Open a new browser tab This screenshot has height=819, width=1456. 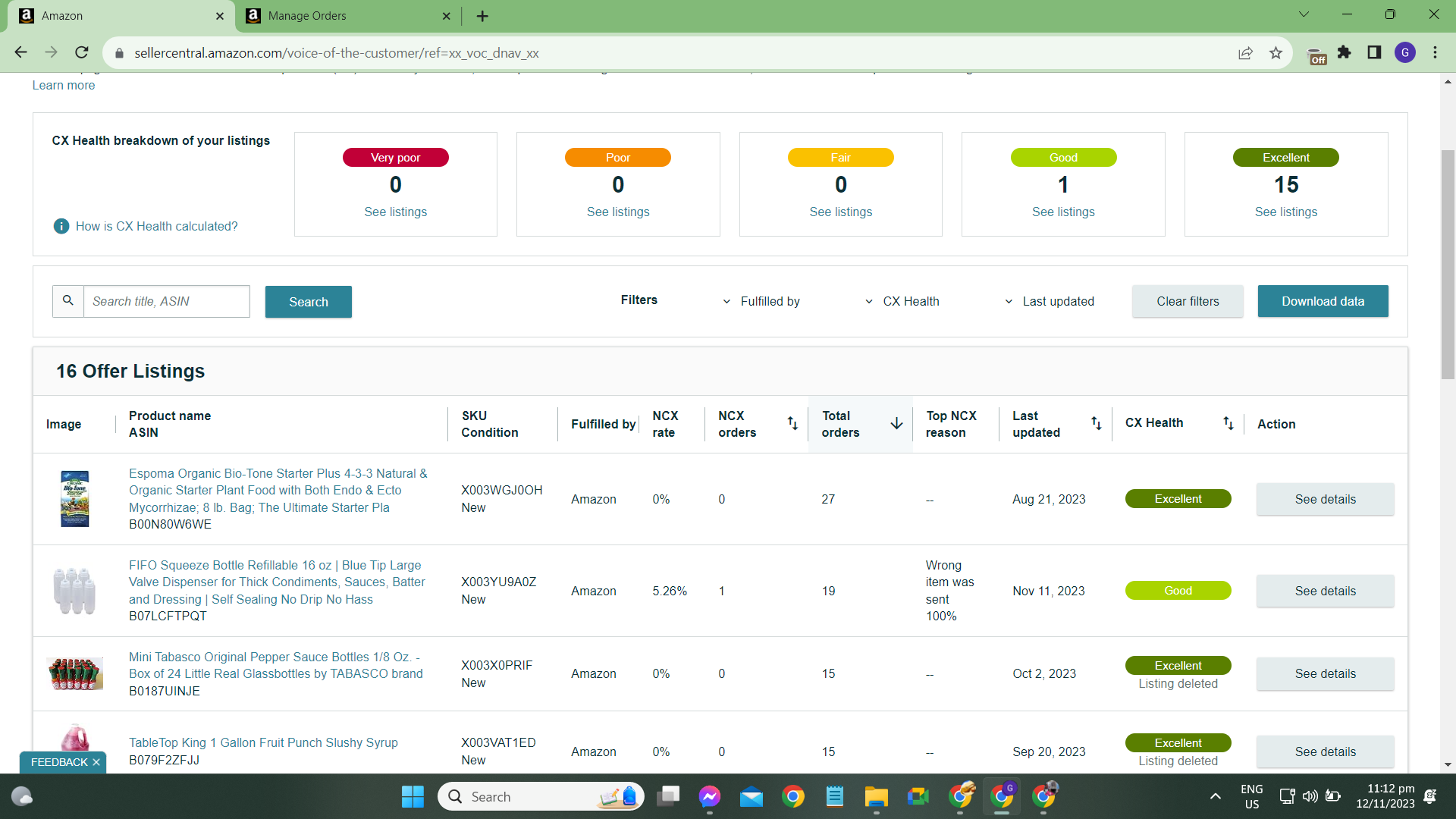point(482,16)
